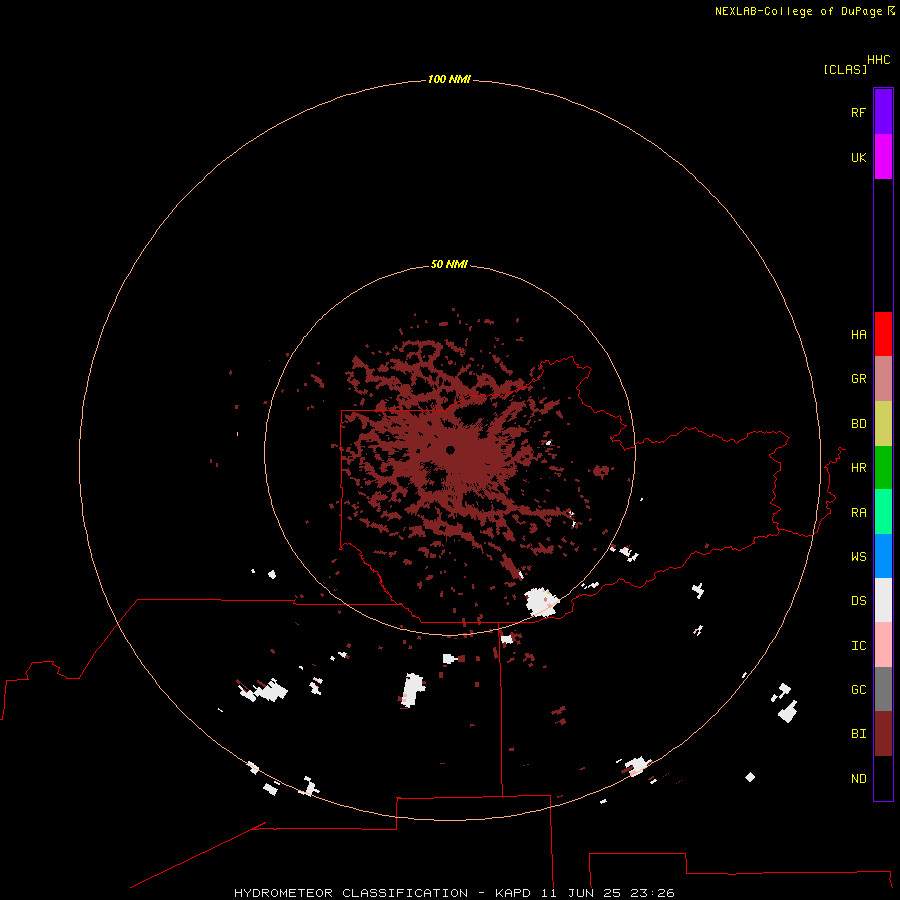Click the RF purple legend swatch
This screenshot has width=900, height=900.
pos(883,112)
